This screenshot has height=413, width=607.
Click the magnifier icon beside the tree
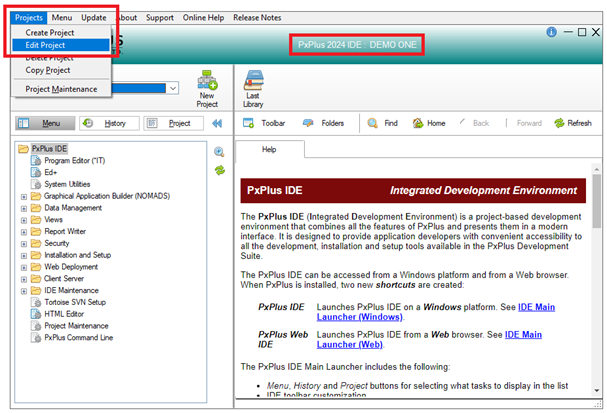tap(219, 152)
